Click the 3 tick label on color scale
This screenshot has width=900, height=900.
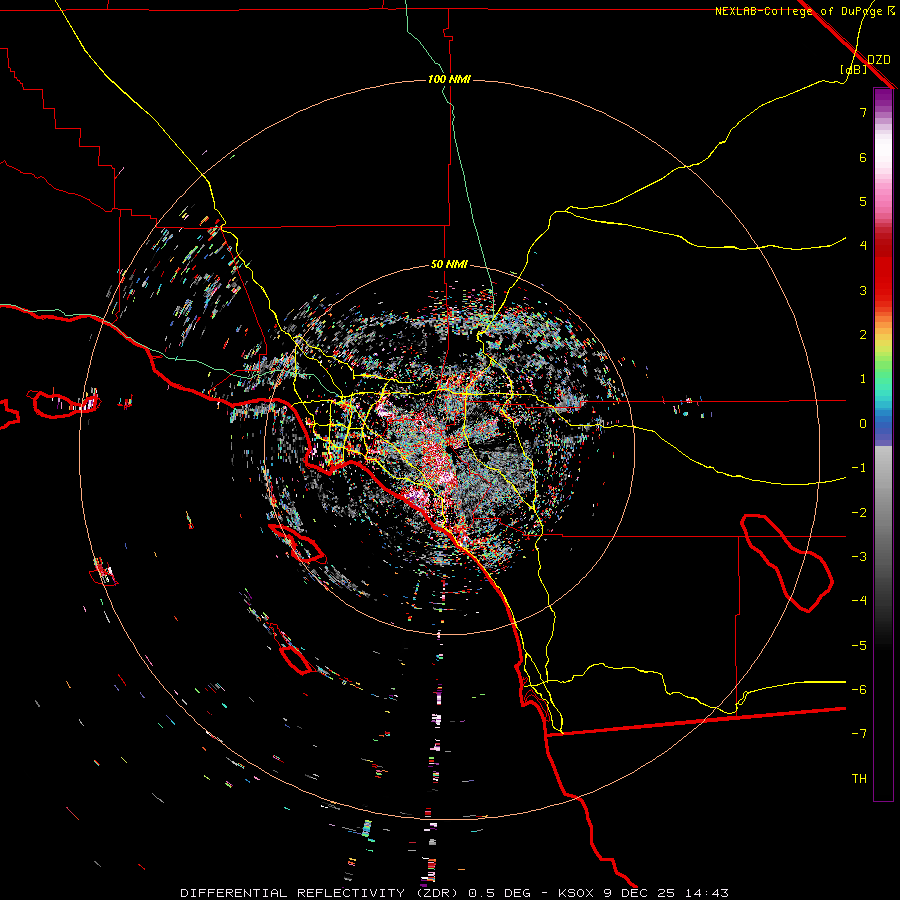click(863, 290)
